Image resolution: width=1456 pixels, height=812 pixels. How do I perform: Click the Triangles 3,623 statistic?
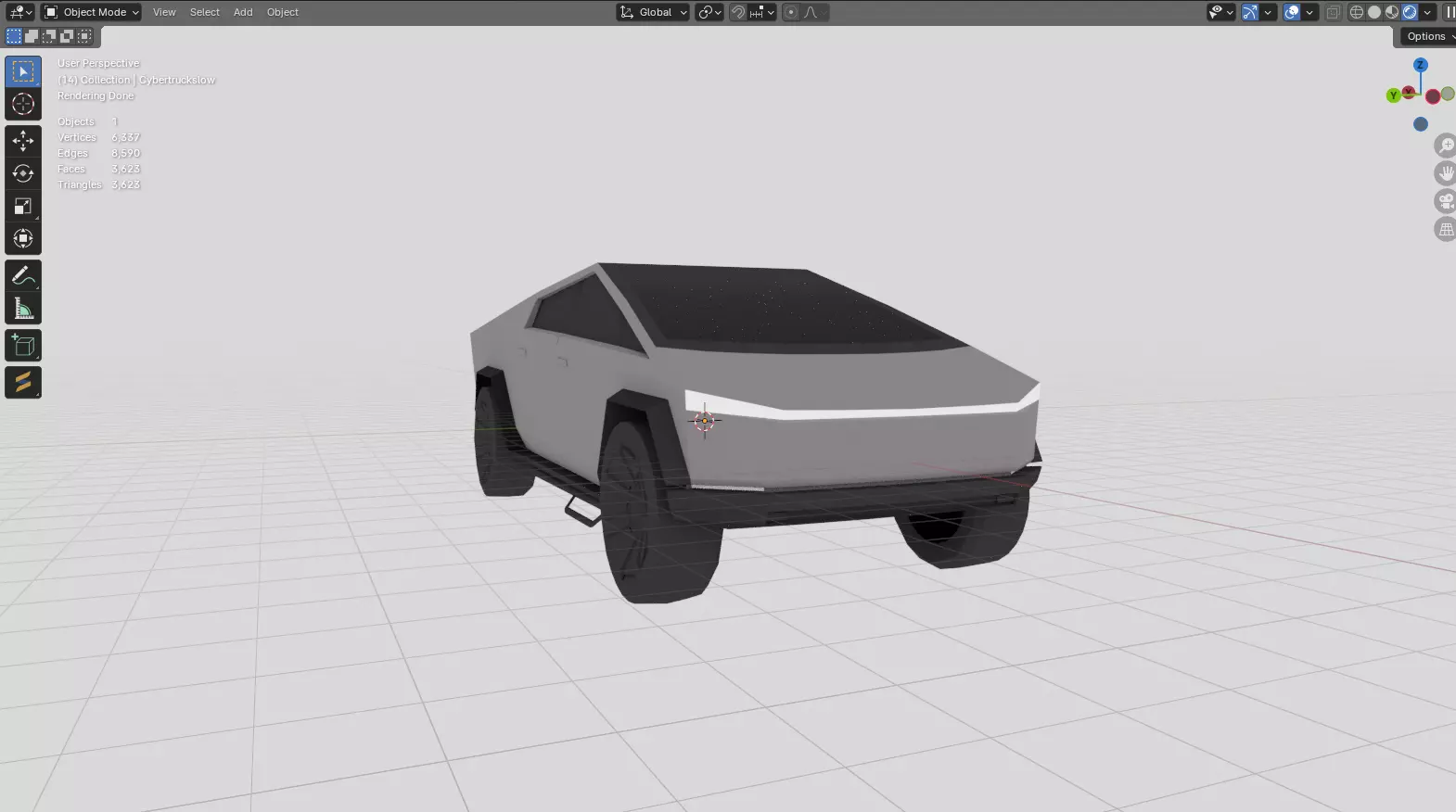pos(99,184)
